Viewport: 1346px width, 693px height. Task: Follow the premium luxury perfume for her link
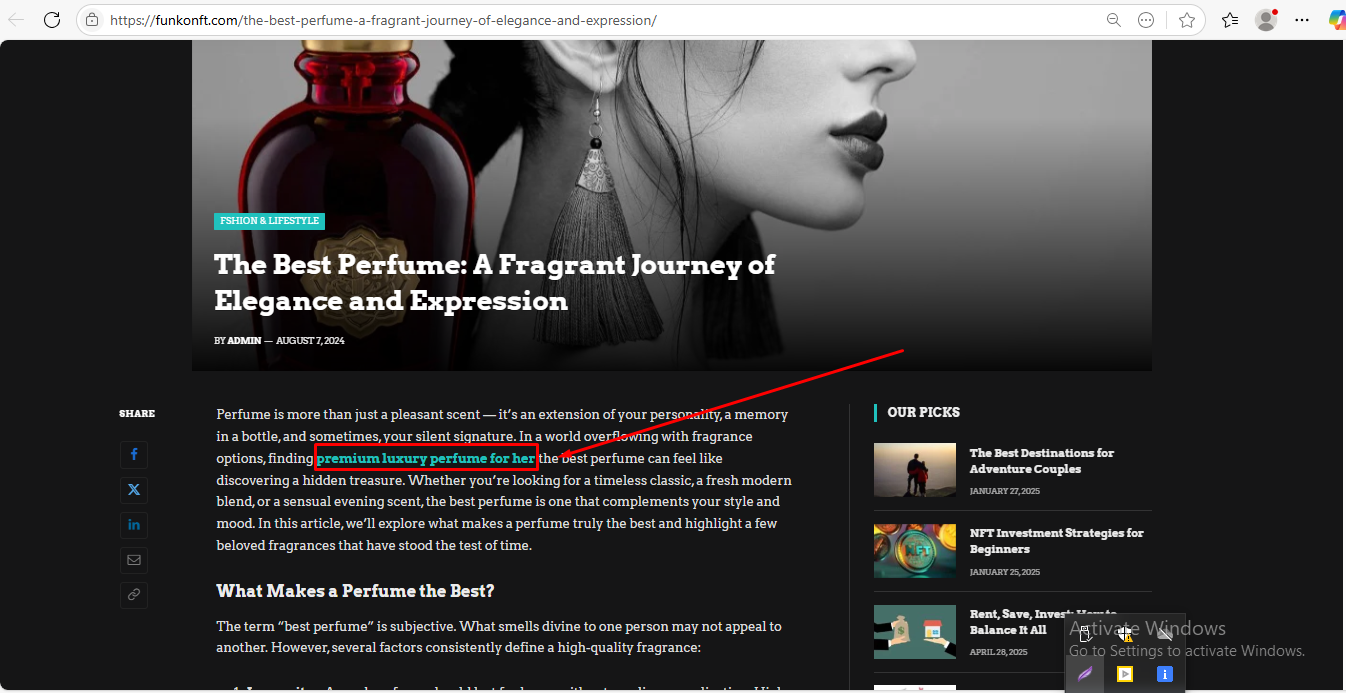click(426, 459)
